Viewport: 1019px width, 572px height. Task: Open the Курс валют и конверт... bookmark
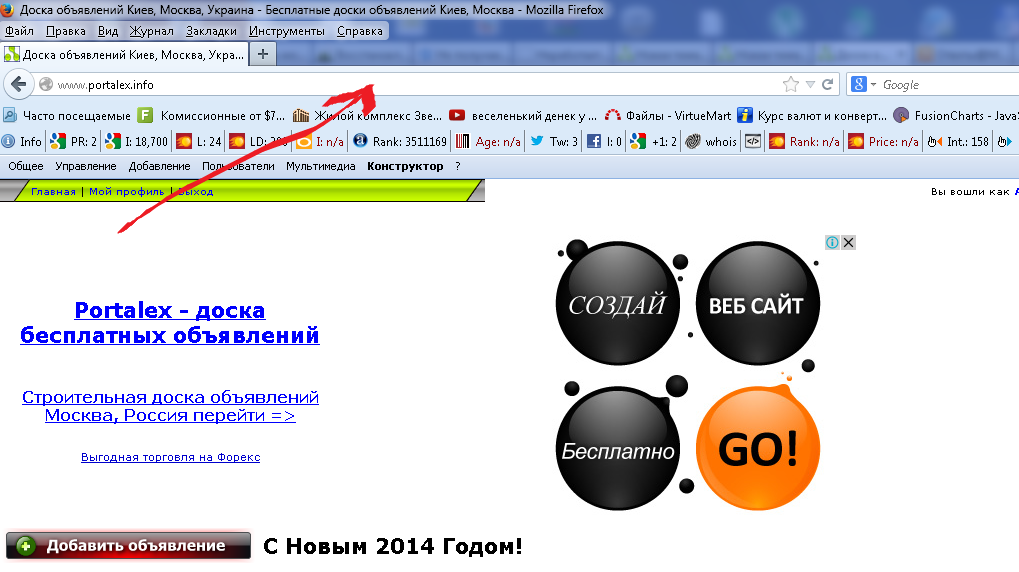812,116
